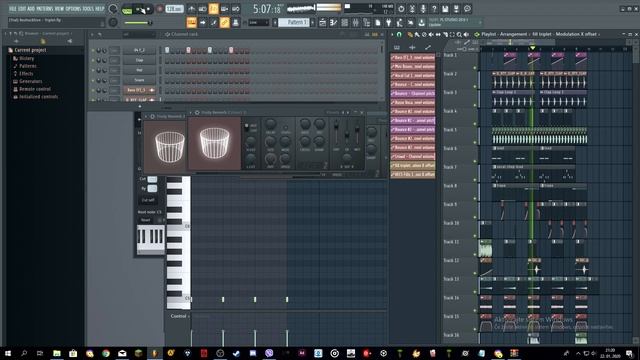Open the playlist view icon
Viewport: 640px width, 360px height.
(322, 23)
